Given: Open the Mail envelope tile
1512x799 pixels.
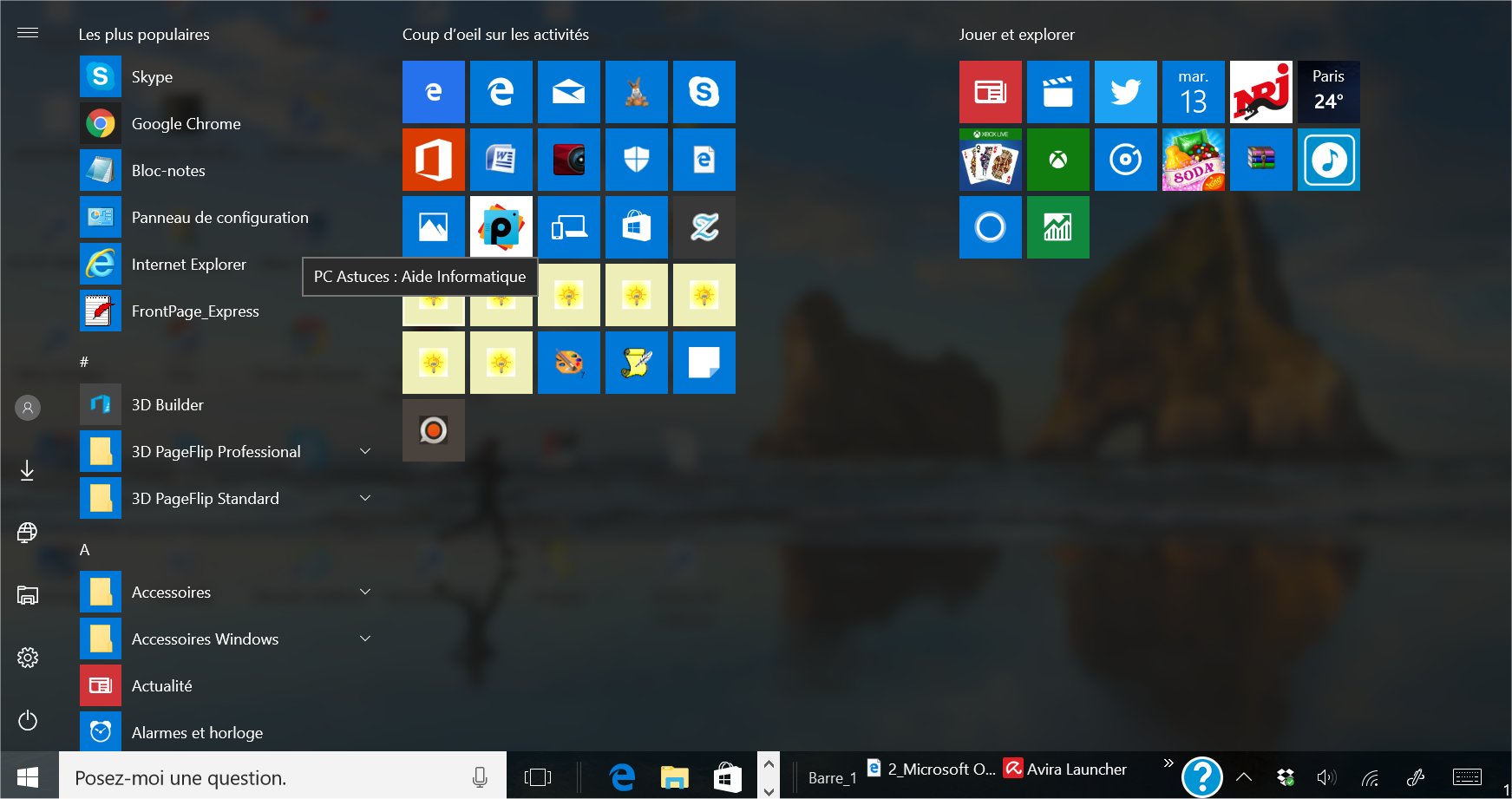Looking at the screenshot, I should (x=568, y=92).
